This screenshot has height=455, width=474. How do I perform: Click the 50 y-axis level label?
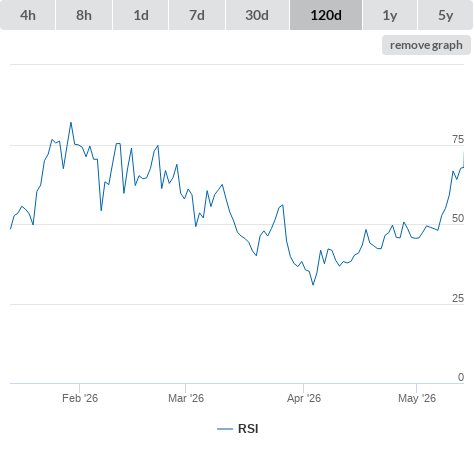[458, 218]
